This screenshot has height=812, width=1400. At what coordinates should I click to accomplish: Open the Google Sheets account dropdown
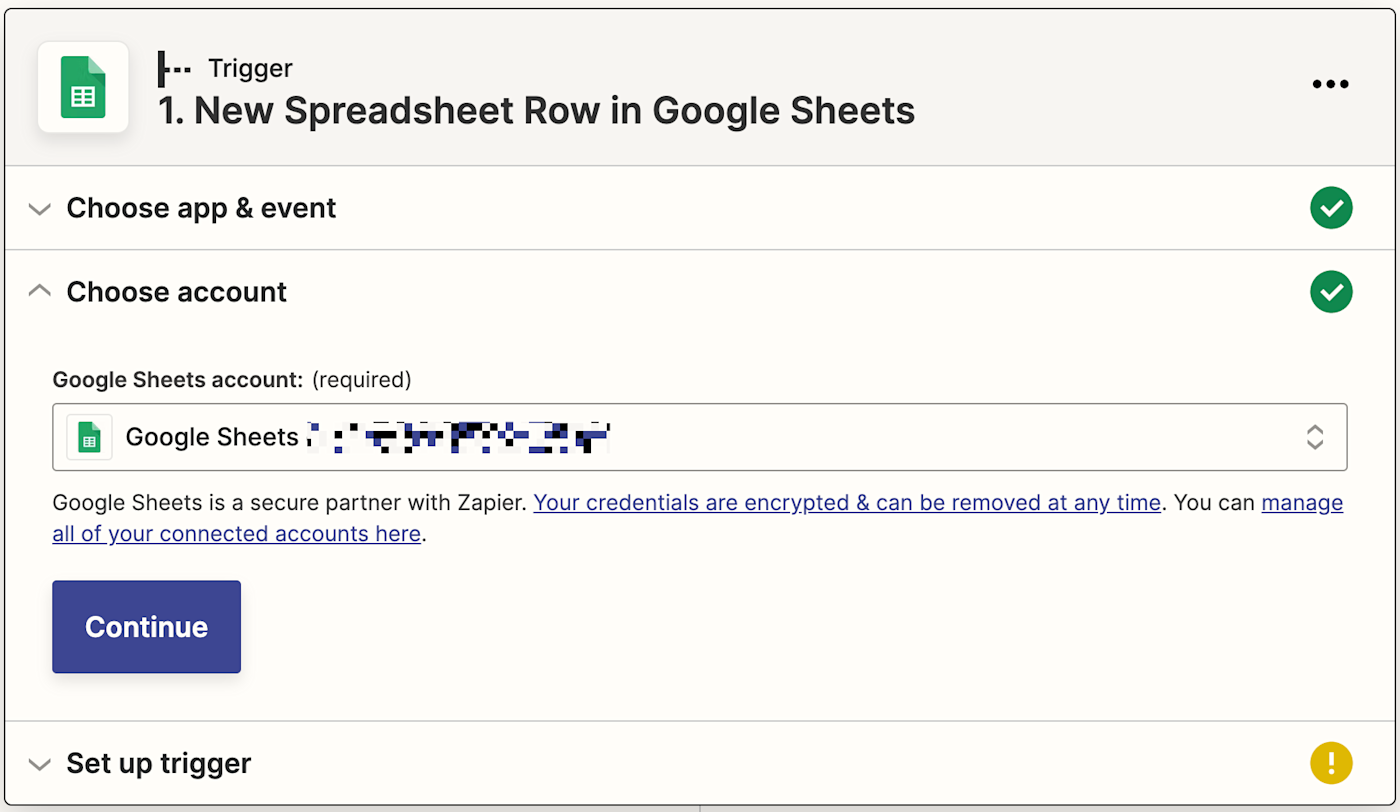point(699,437)
